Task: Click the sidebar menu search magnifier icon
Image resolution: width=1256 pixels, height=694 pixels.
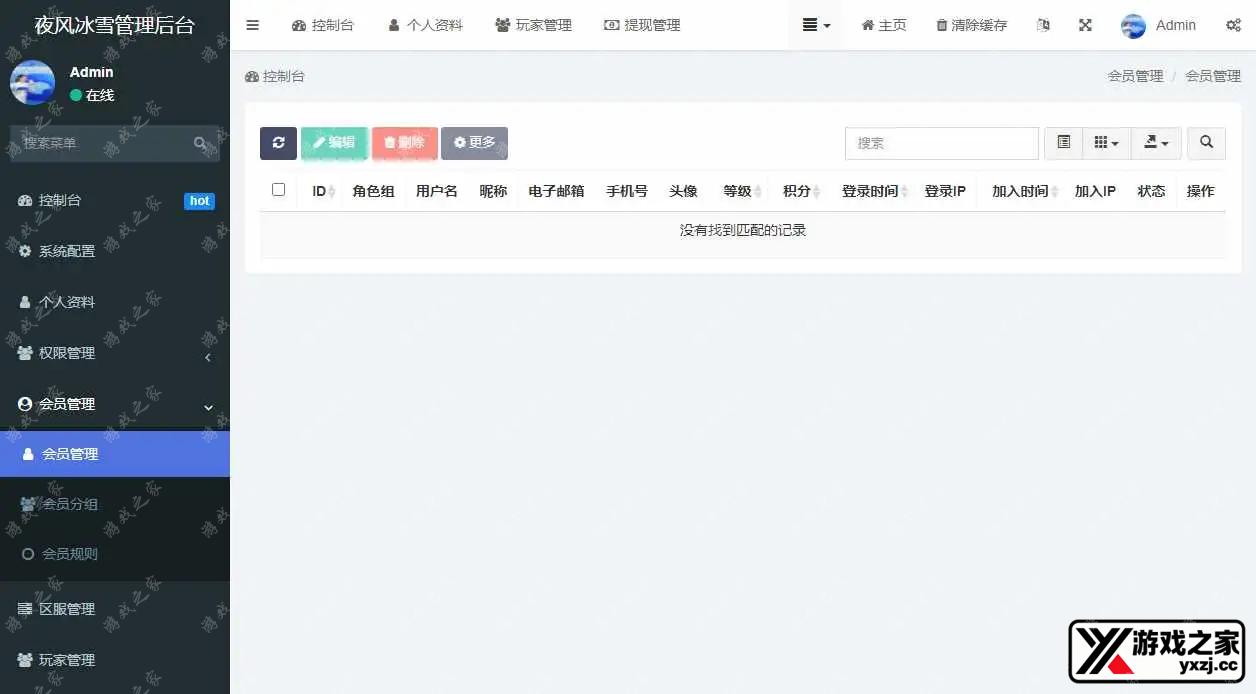Action: pyautogui.click(x=201, y=143)
